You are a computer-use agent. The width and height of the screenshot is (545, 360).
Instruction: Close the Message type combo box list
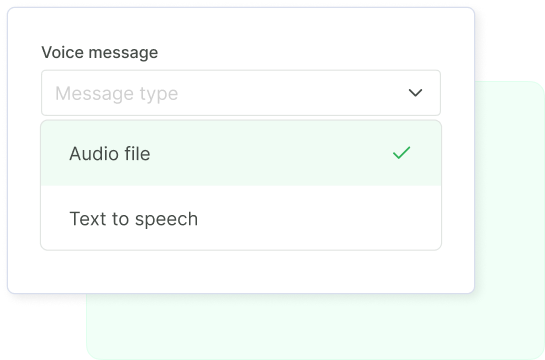coord(415,93)
